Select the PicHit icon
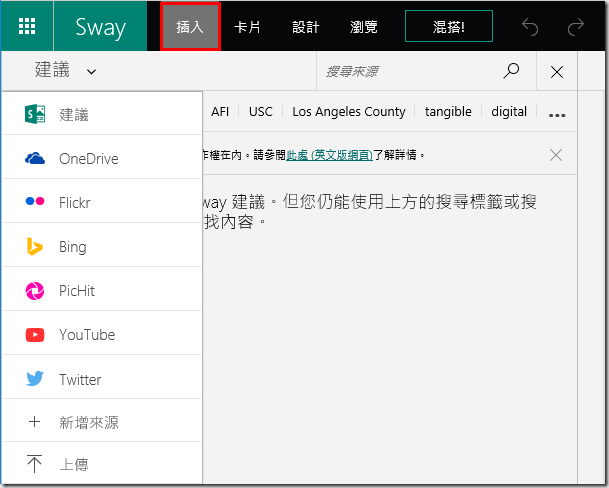 35,291
